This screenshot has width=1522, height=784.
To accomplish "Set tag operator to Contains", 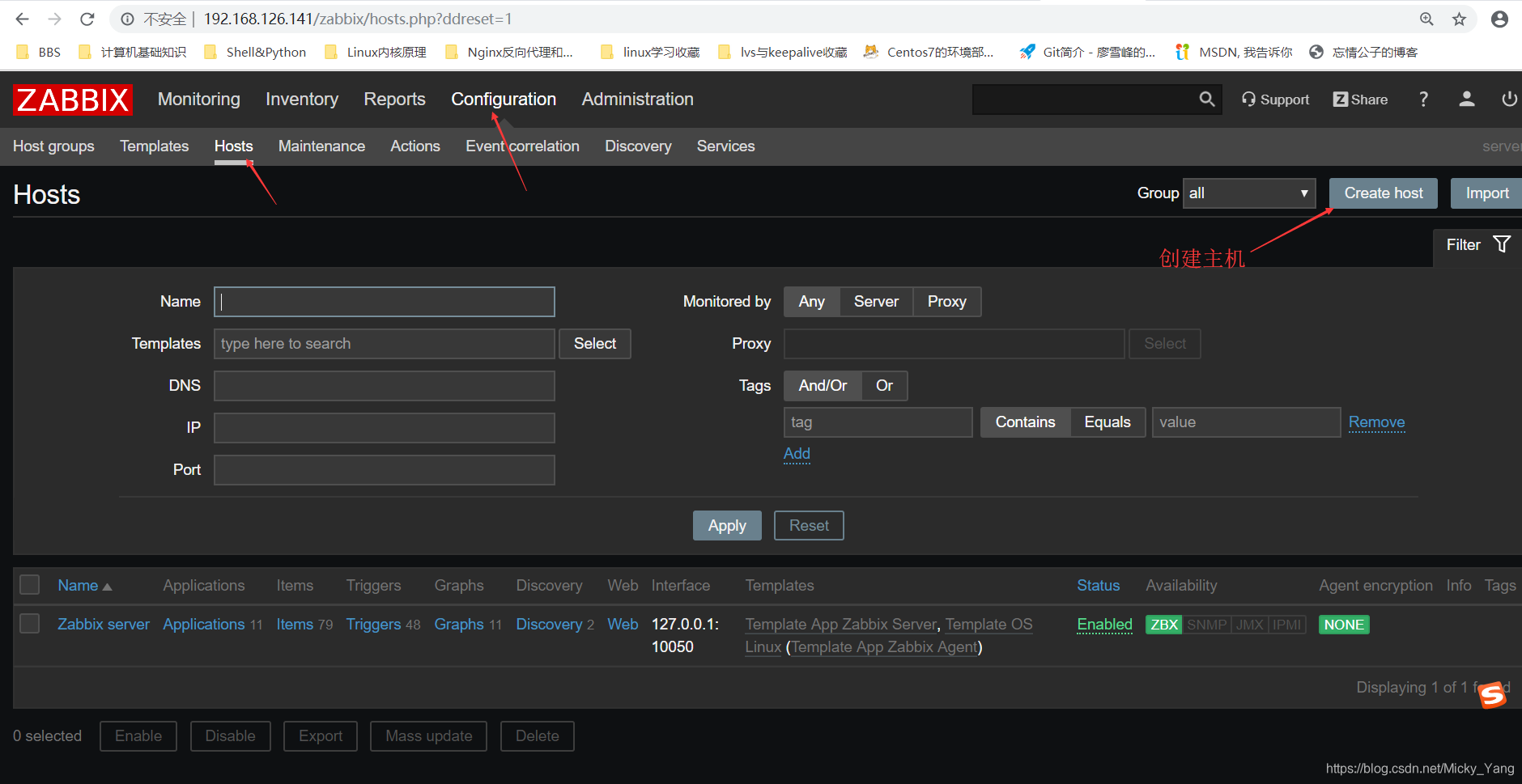I will tap(1026, 422).
